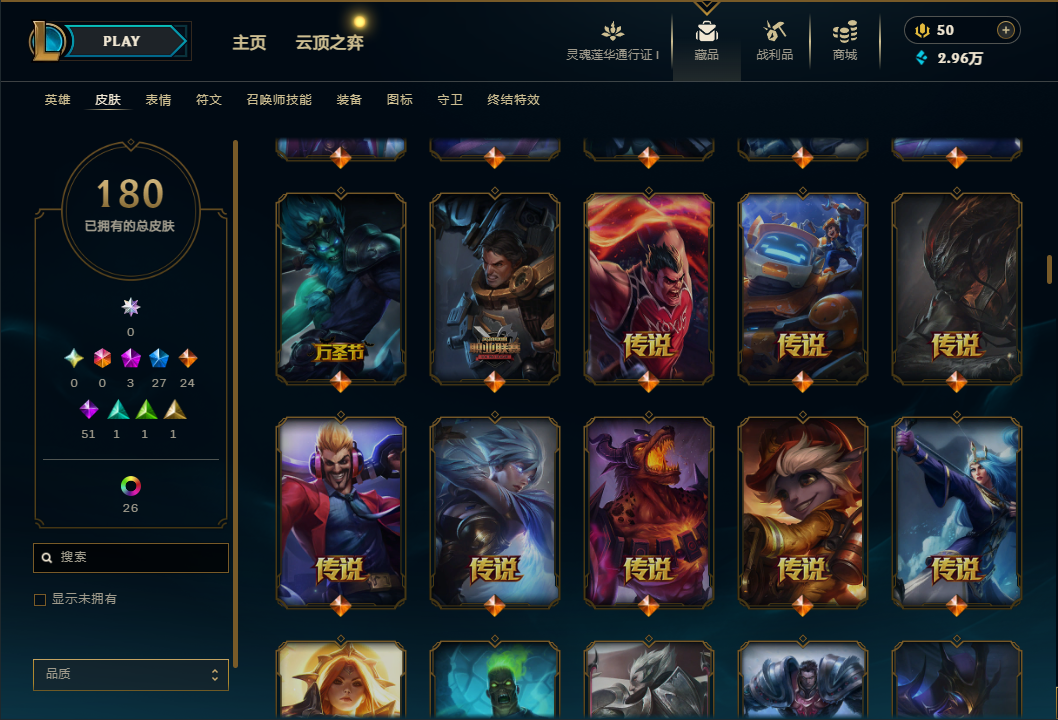Click the skin grid scrollbar handle
The height and width of the screenshot is (720, 1058).
1049,269
